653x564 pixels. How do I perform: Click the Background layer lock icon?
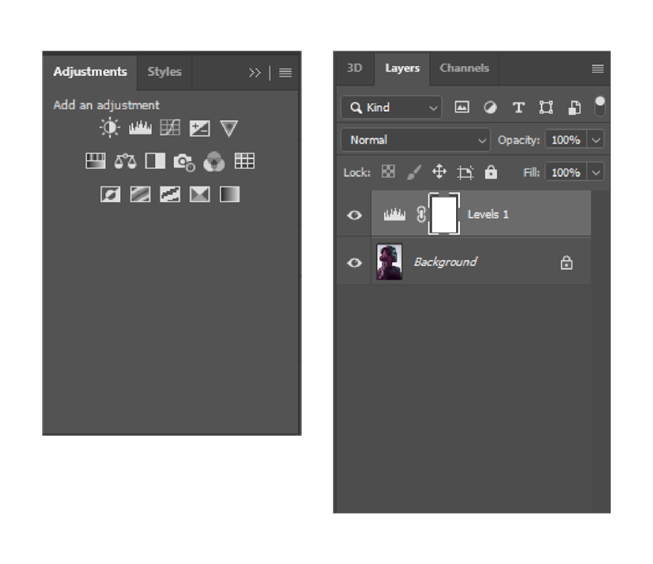click(x=566, y=263)
